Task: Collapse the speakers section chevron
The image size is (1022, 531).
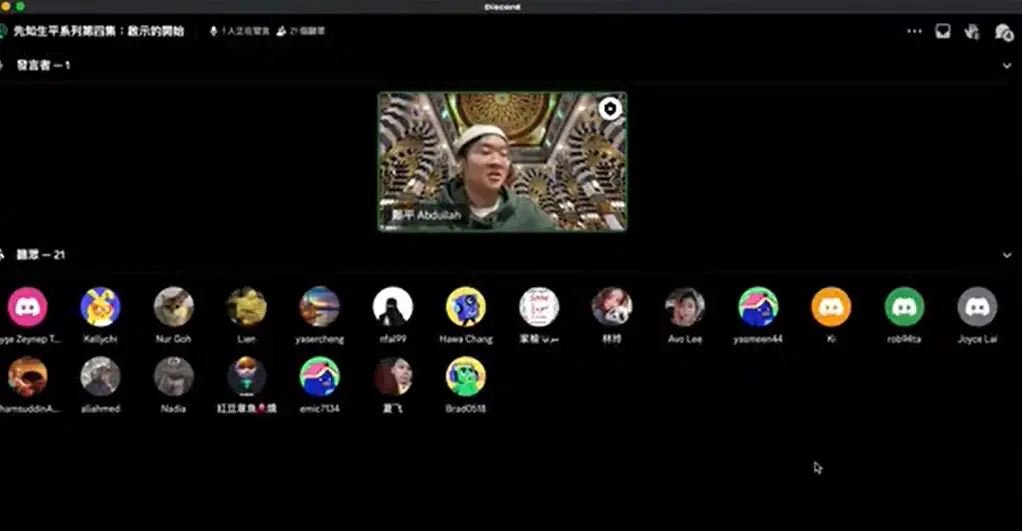Action: [x=1006, y=66]
